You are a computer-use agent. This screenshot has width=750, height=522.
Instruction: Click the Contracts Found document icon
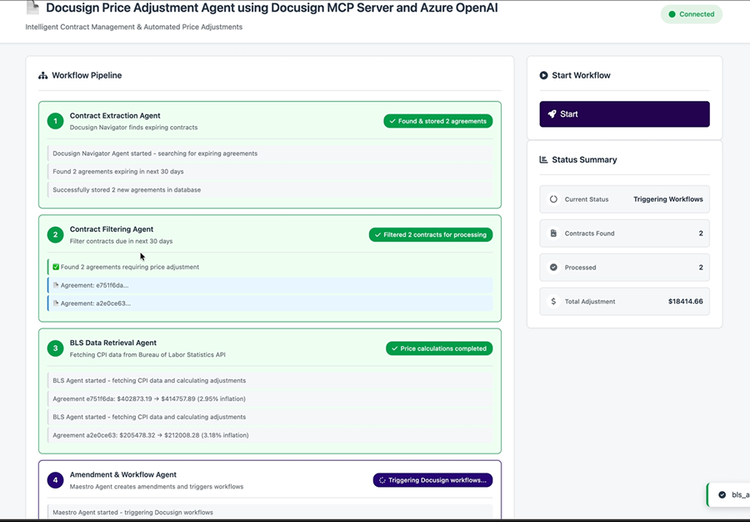(x=553, y=233)
